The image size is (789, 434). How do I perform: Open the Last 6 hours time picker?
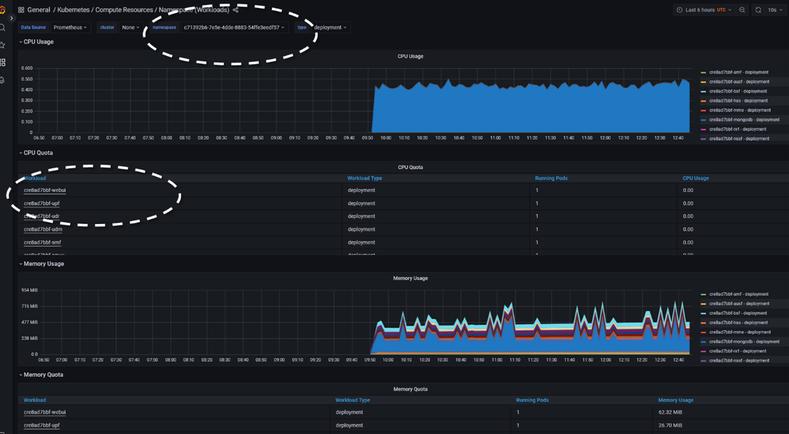[704, 10]
